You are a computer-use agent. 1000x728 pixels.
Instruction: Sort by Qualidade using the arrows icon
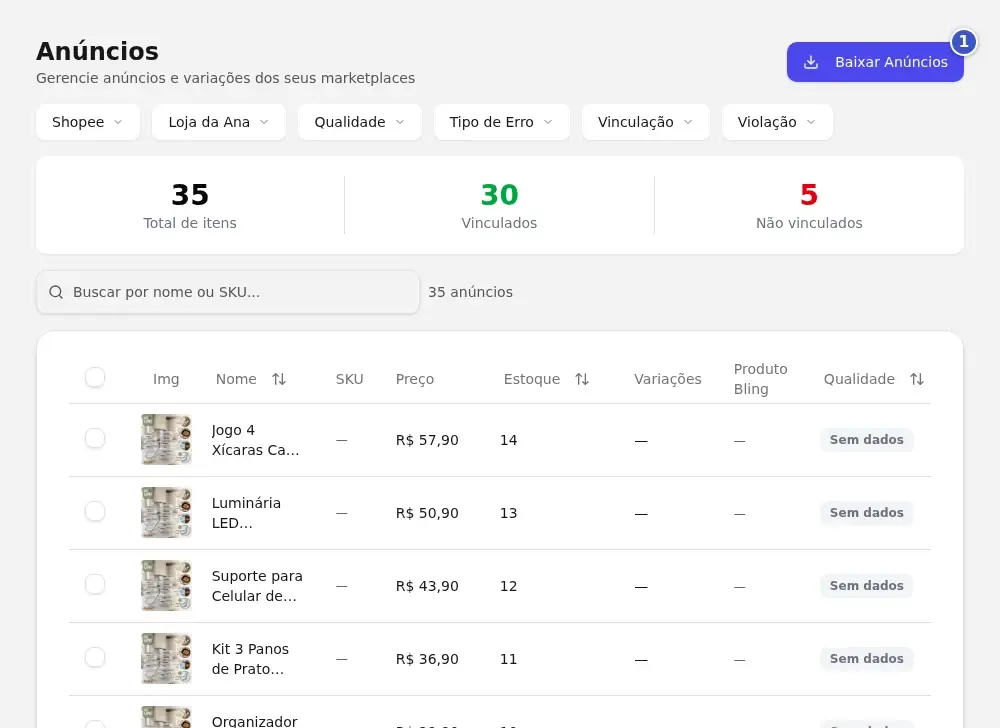click(916, 379)
